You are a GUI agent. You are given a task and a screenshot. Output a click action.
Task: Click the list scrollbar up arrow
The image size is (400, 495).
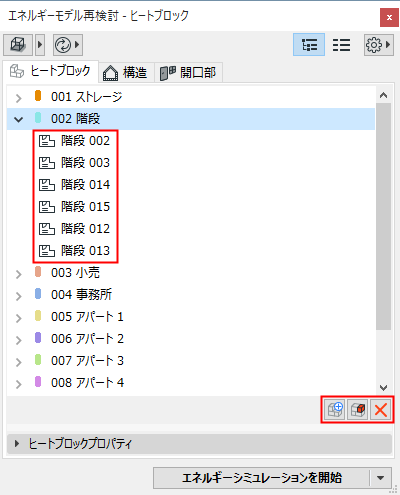pos(383,95)
